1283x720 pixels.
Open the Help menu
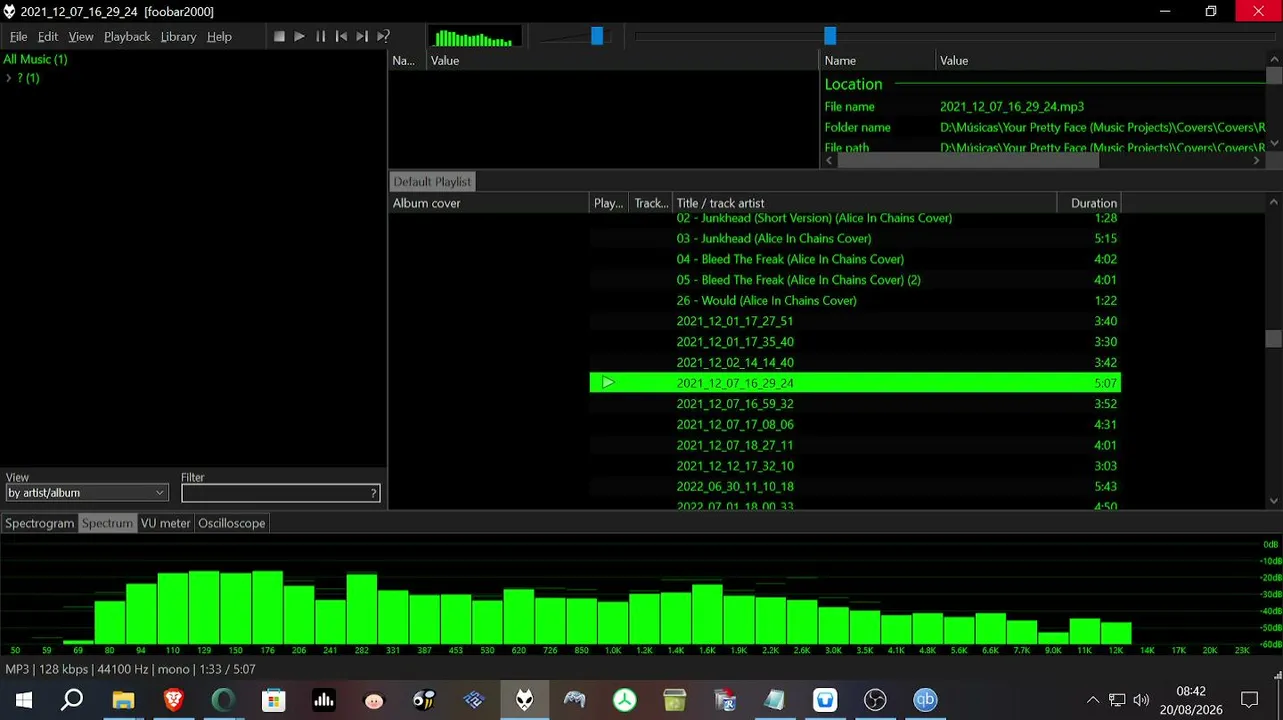point(219,37)
